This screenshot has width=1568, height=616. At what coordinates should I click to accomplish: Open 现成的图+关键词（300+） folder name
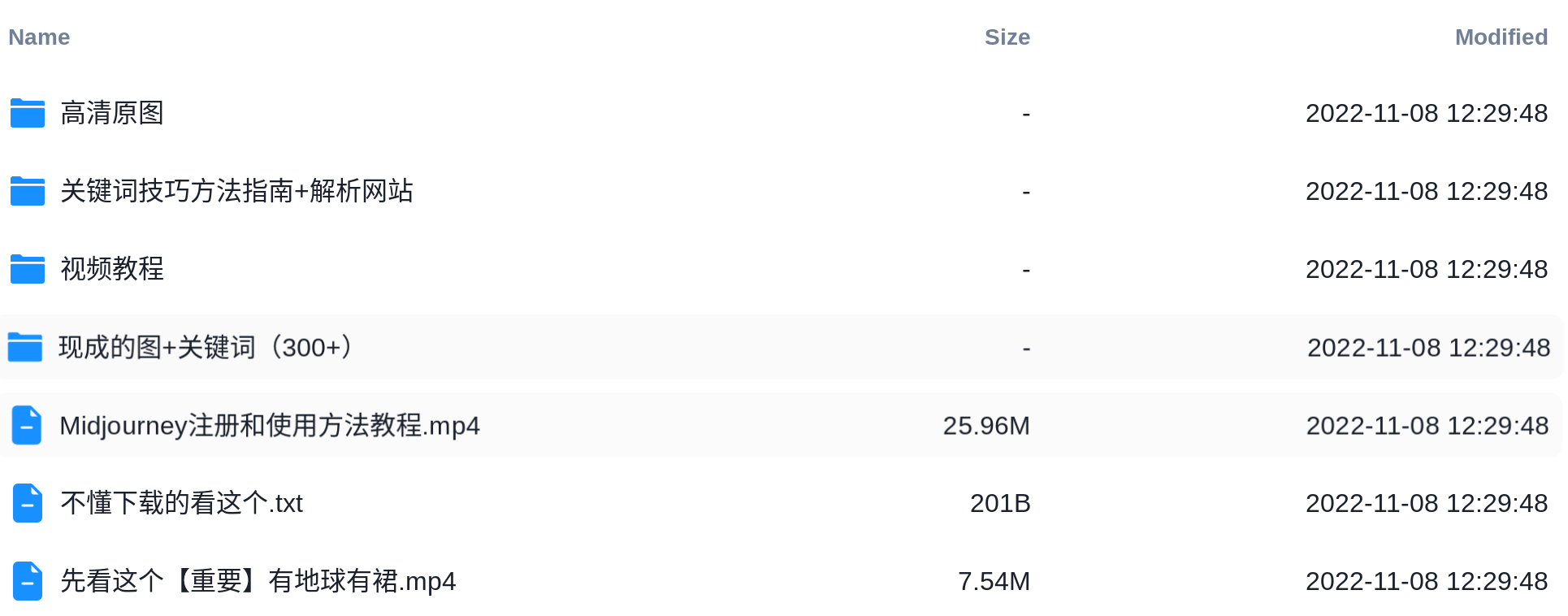[x=208, y=347]
